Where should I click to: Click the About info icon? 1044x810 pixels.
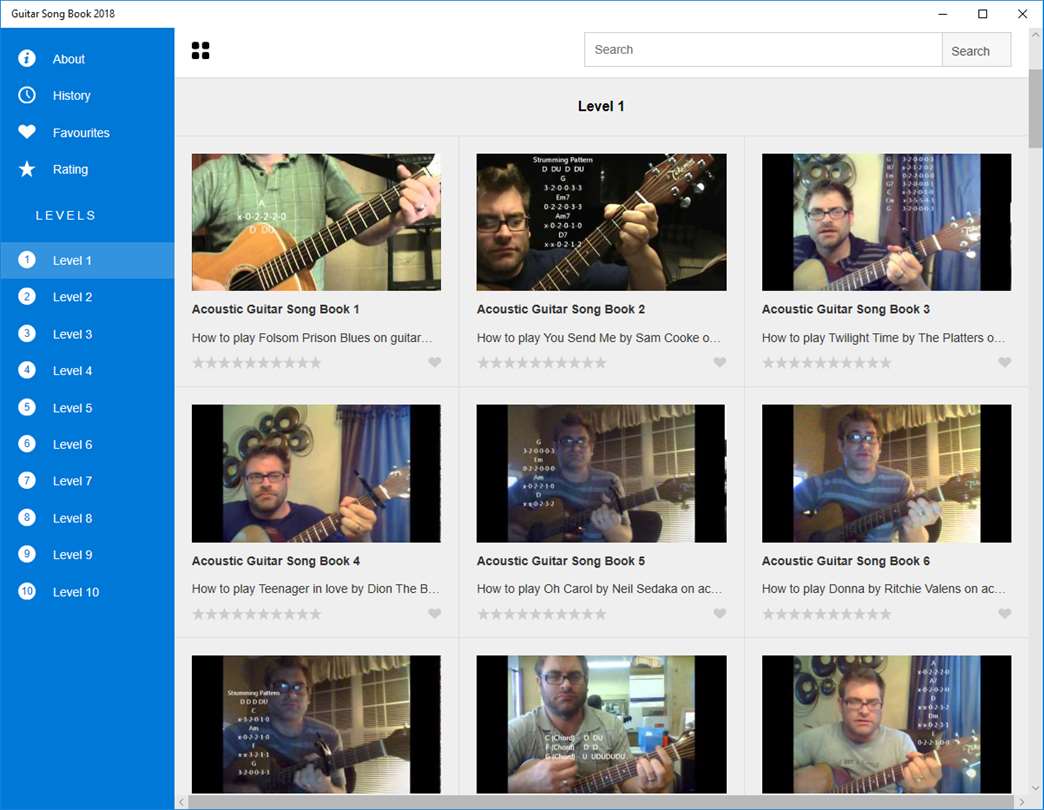(x=27, y=59)
